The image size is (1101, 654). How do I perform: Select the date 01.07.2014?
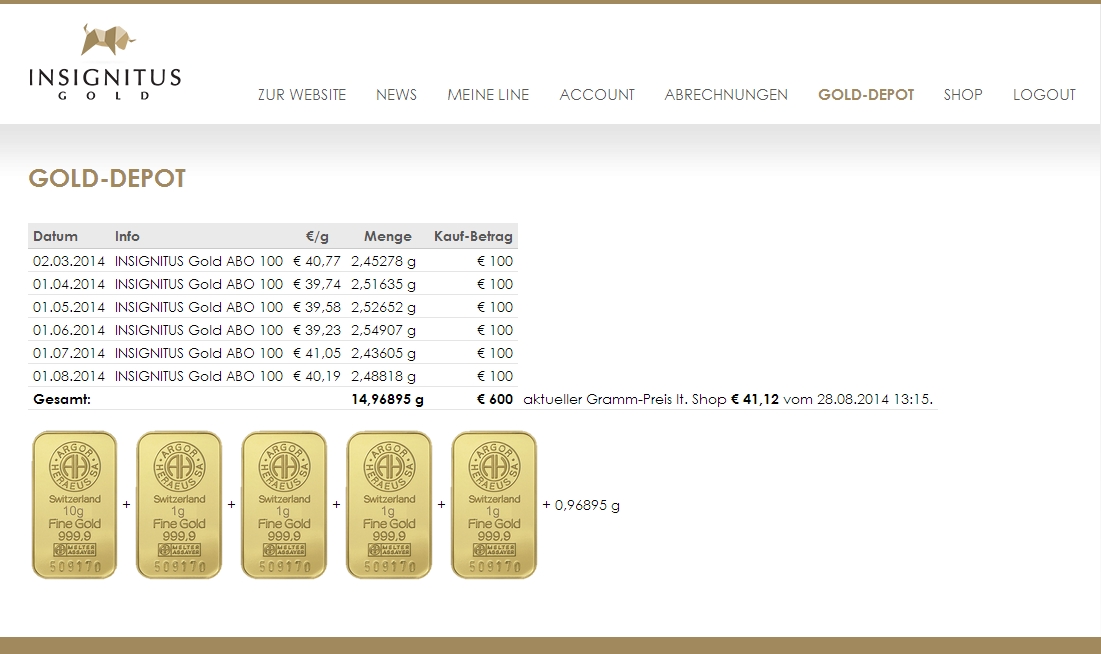(69, 353)
